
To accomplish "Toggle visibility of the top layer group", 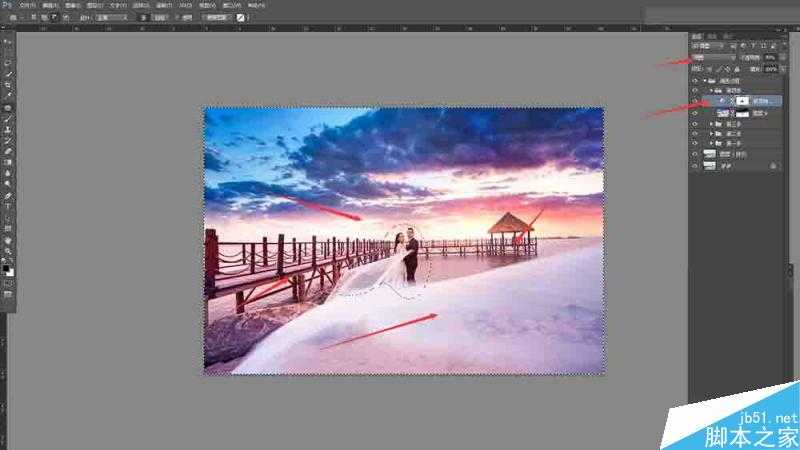I will 695,79.
